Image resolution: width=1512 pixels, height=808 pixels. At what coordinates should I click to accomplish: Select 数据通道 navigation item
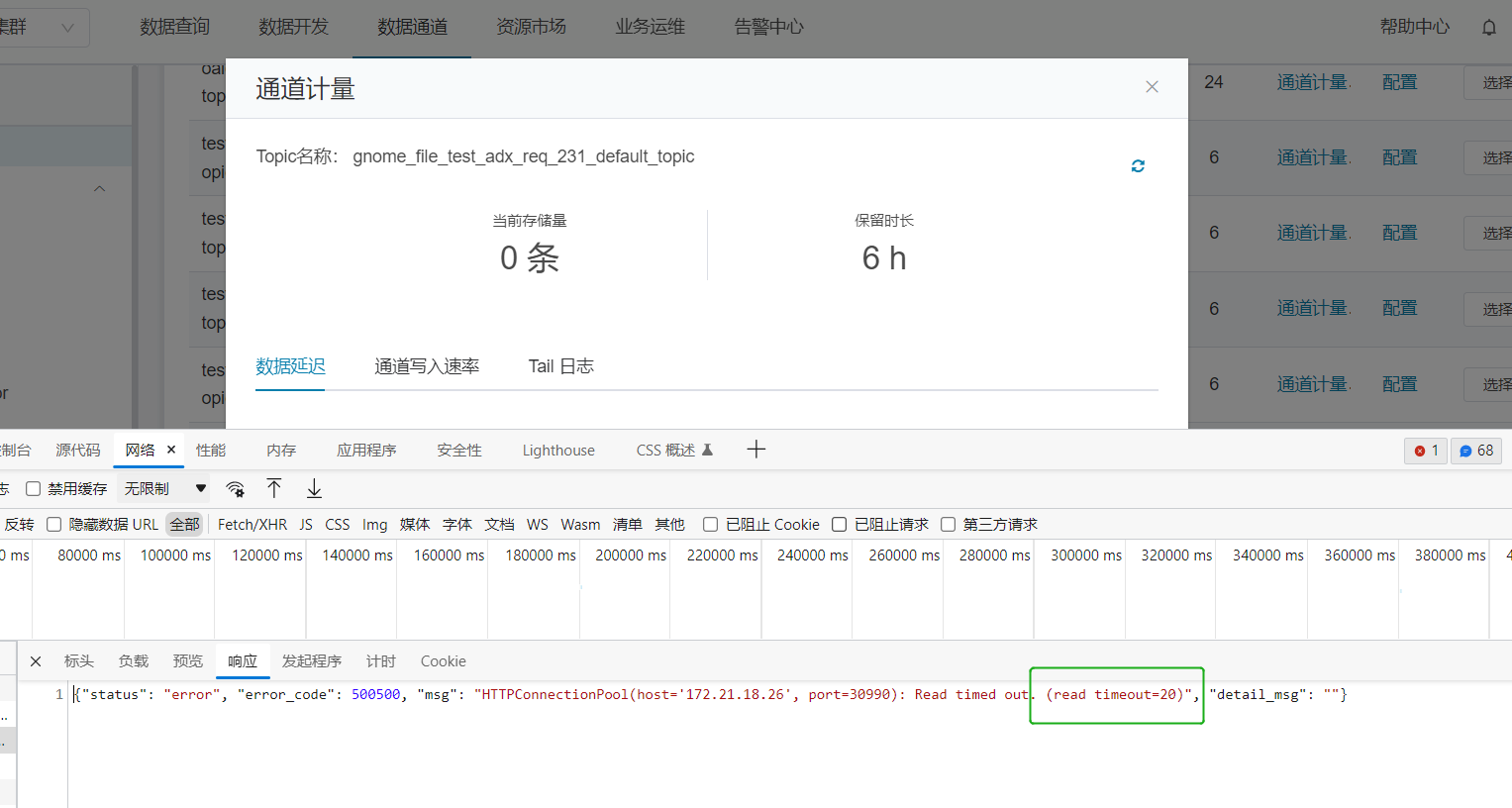point(412,27)
